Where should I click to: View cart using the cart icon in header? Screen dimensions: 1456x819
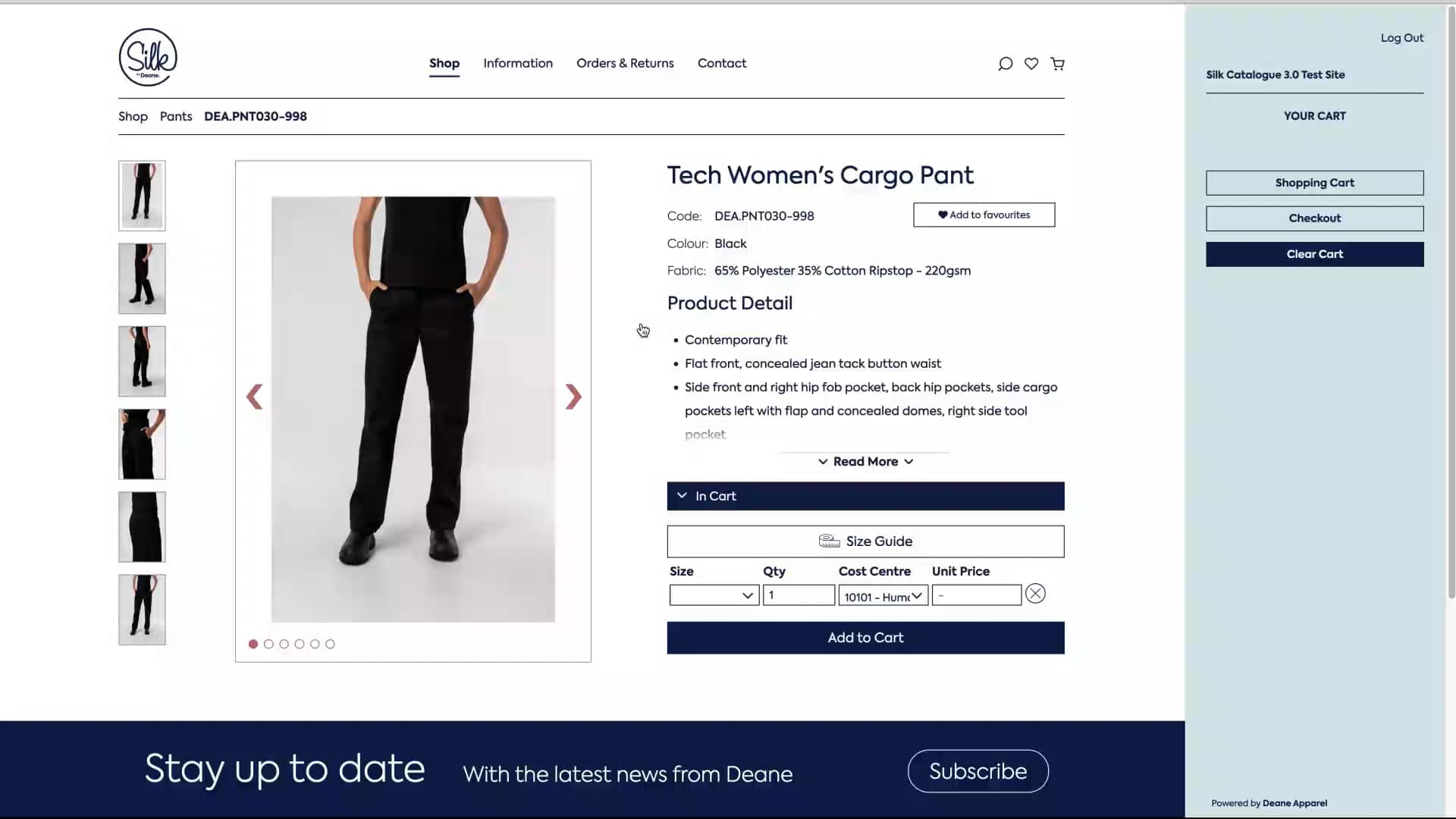coord(1057,64)
